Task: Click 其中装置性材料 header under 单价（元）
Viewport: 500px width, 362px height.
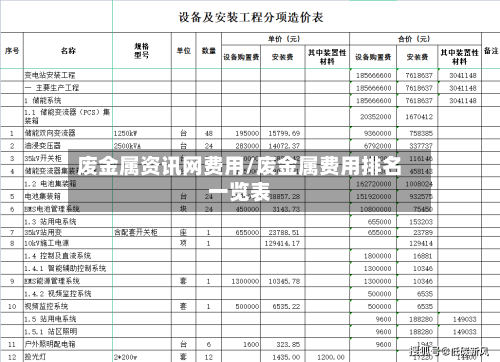Action: coord(327,57)
